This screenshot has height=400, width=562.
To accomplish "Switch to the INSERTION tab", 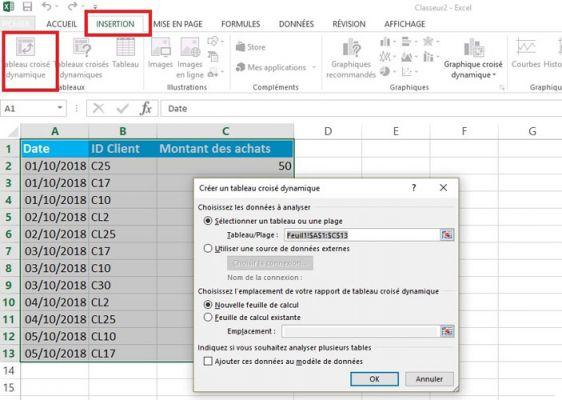I will pyautogui.click(x=115, y=24).
